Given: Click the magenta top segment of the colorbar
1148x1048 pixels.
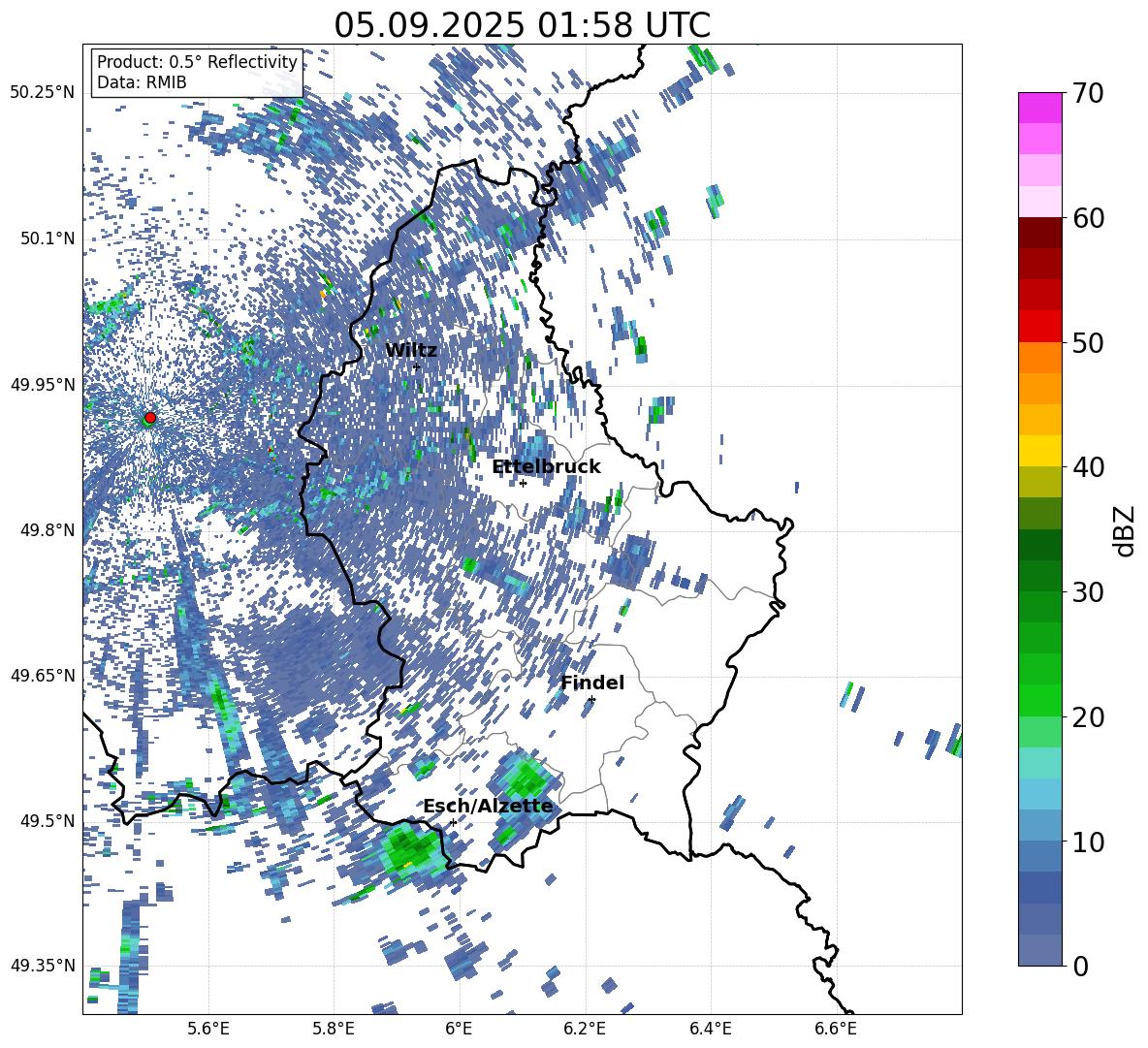Looking at the screenshot, I should (x=1039, y=108).
